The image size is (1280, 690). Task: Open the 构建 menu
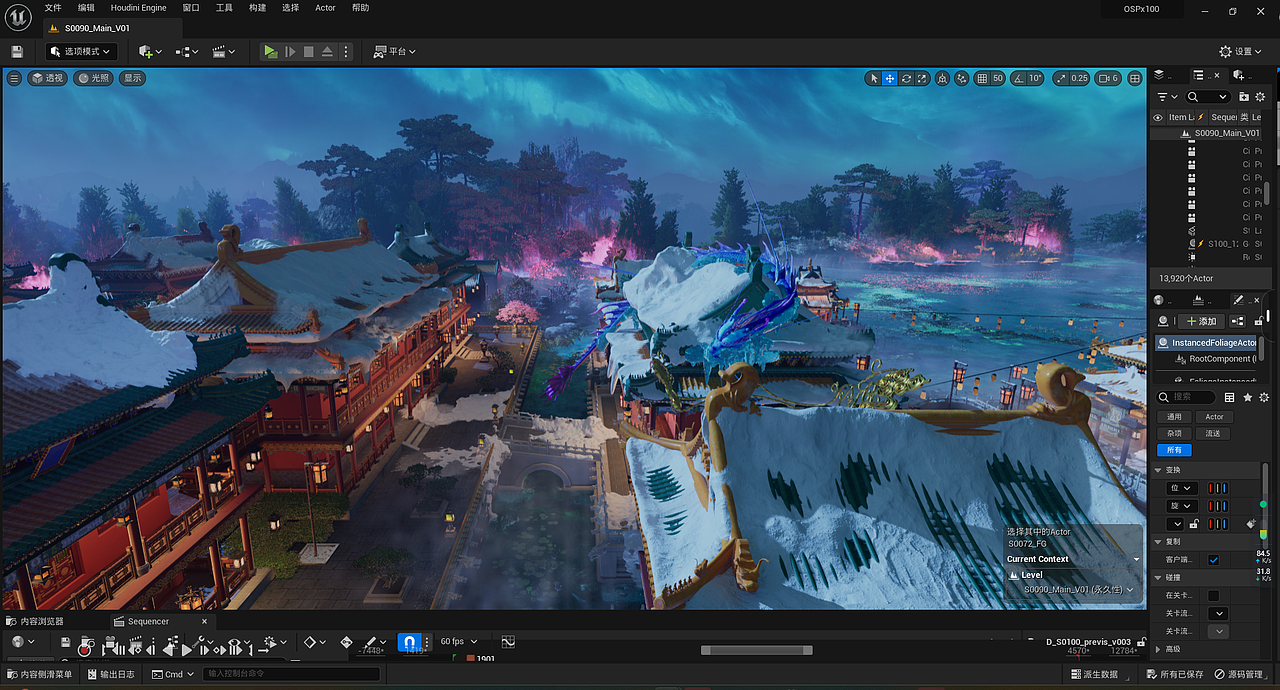click(257, 8)
